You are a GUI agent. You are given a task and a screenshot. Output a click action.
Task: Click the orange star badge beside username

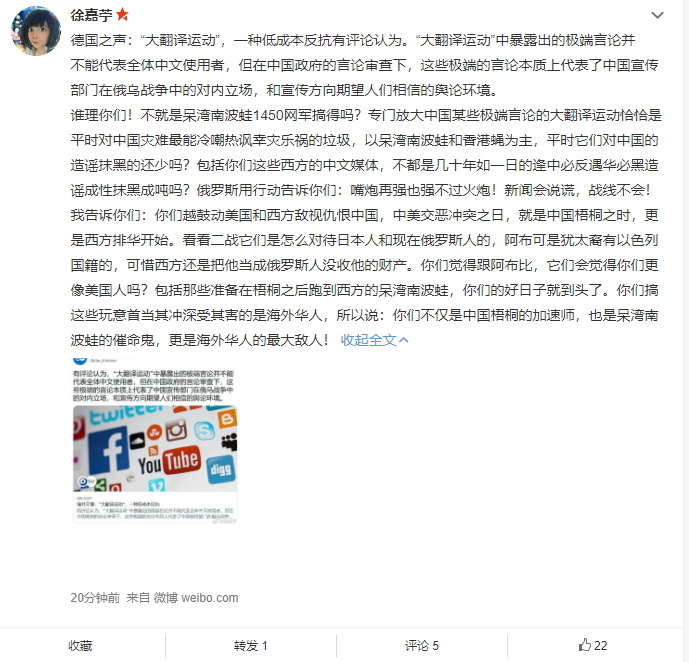[x=123, y=14]
